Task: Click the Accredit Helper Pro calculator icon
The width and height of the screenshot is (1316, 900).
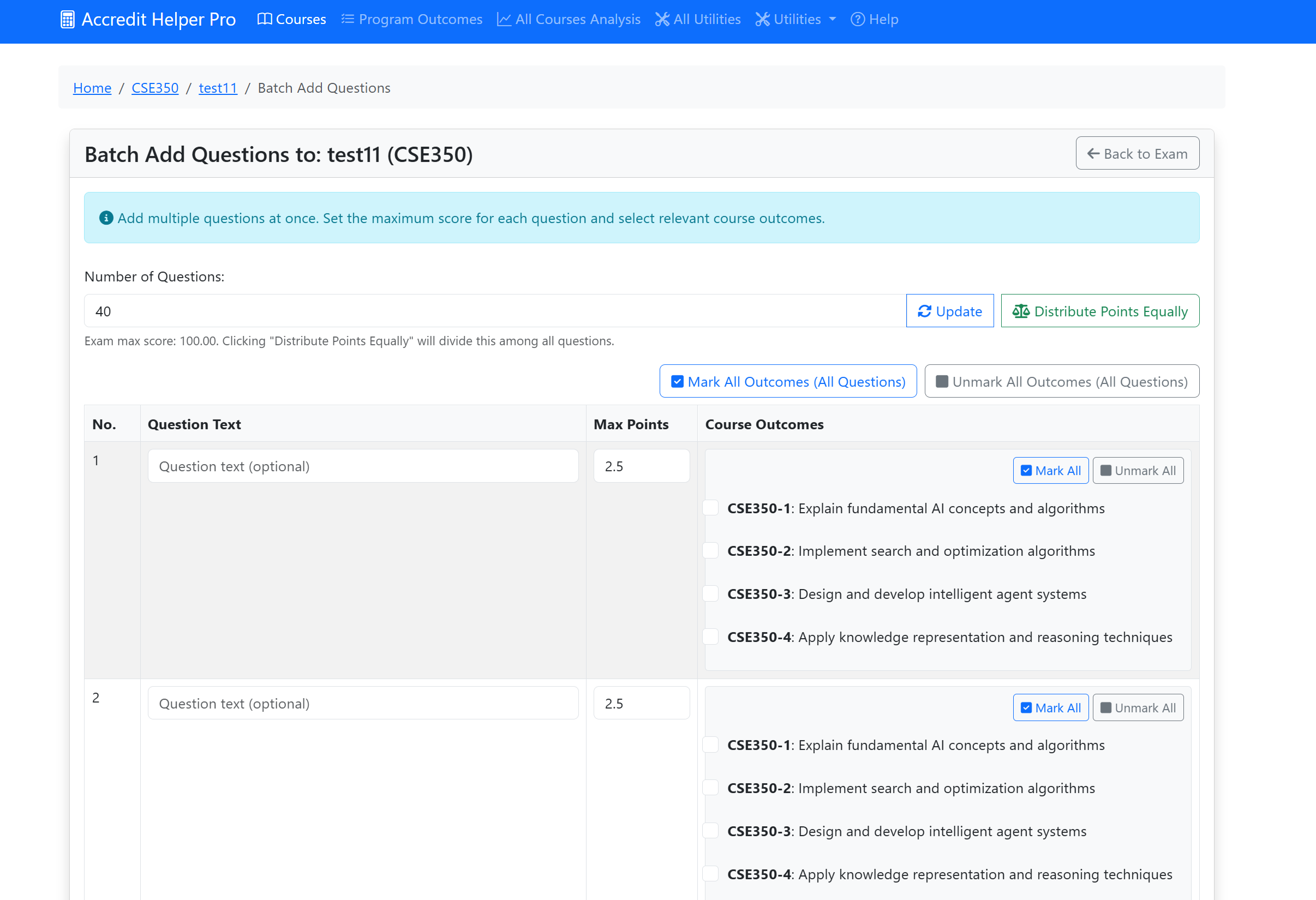Action: [x=68, y=19]
